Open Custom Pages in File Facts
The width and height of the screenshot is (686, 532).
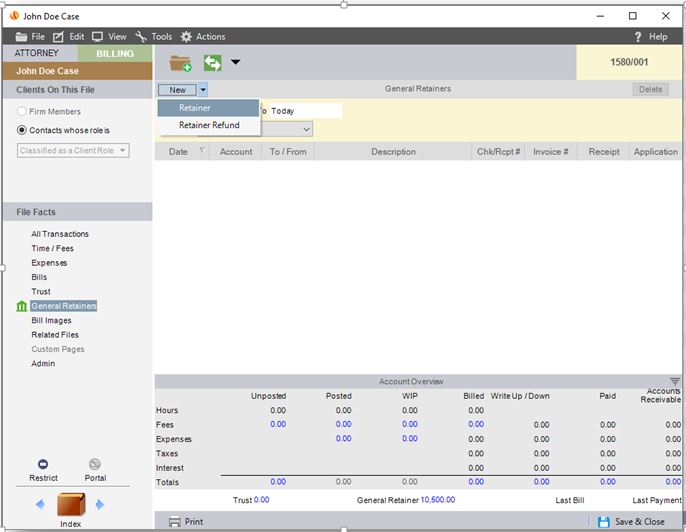pyautogui.click(x=58, y=349)
